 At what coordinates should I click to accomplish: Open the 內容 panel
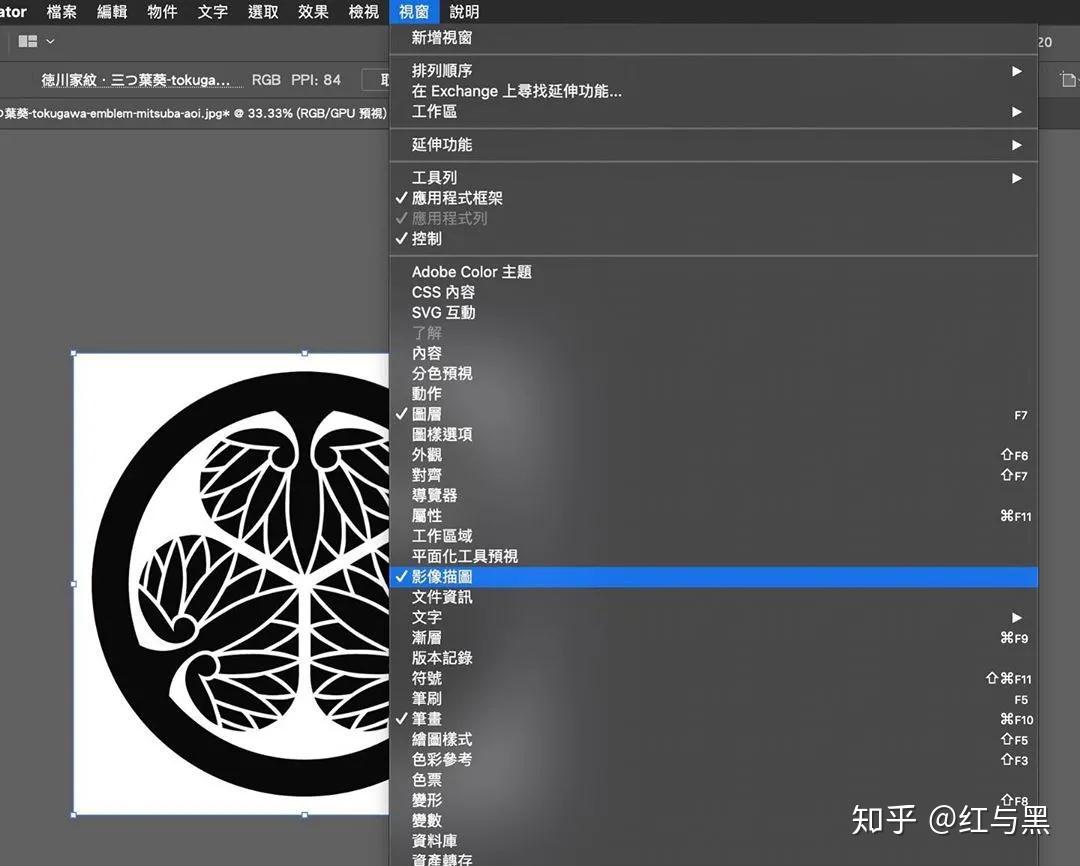(714, 353)
